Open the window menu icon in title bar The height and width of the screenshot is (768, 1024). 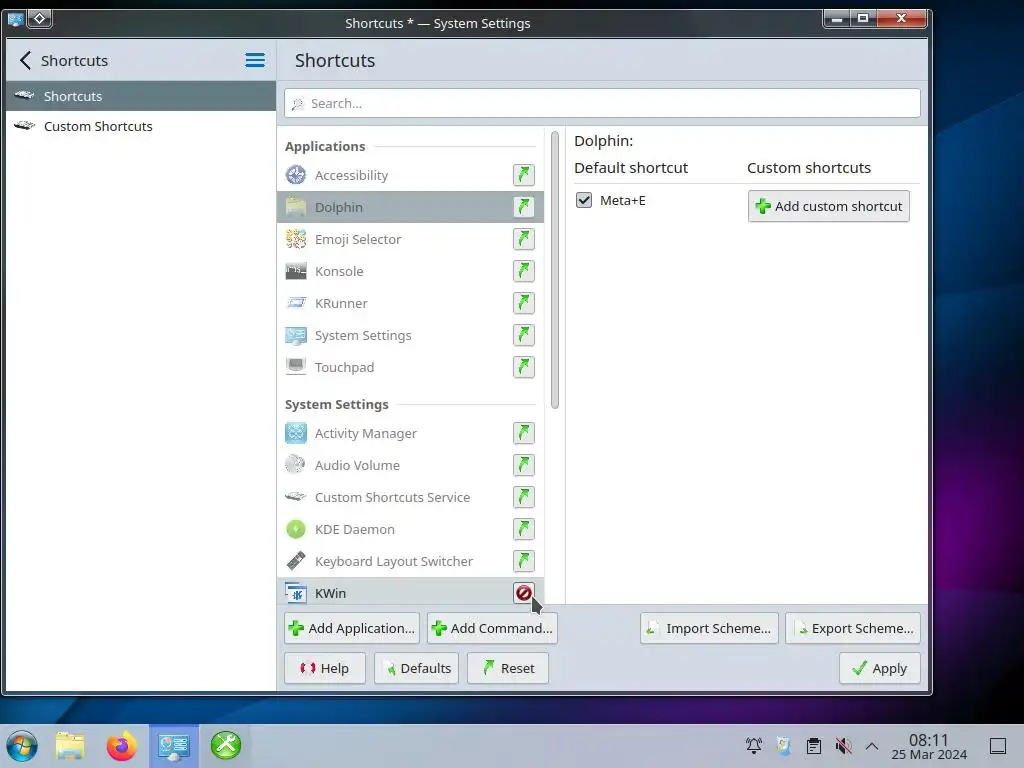[16, 19]
